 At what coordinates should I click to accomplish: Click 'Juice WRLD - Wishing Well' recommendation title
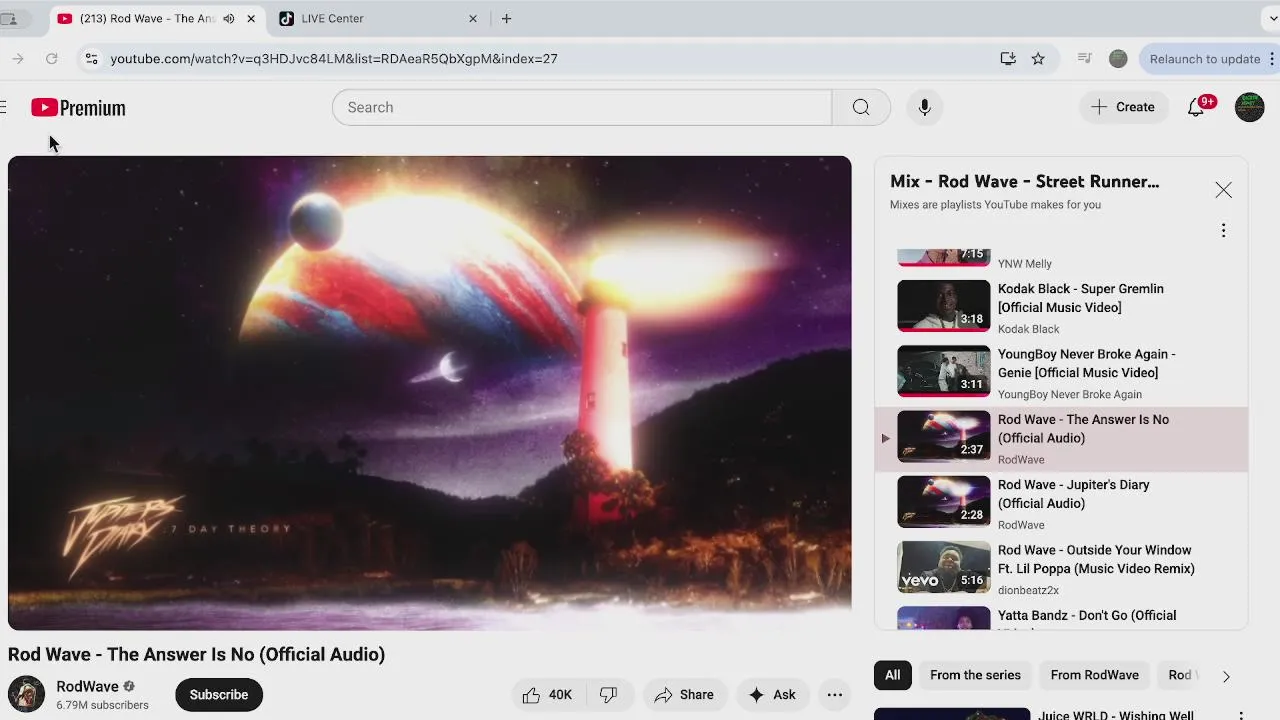click(x=1116, y=715)
